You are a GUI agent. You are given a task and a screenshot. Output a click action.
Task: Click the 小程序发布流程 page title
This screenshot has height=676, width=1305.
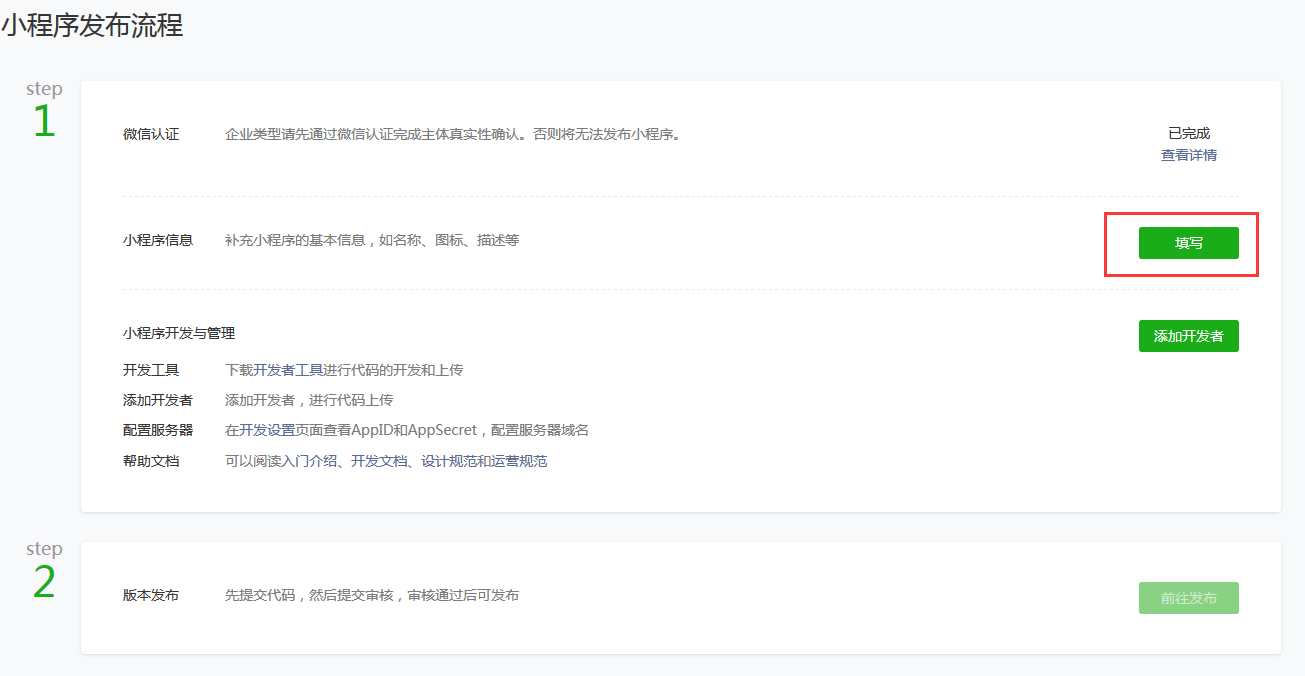92,26
